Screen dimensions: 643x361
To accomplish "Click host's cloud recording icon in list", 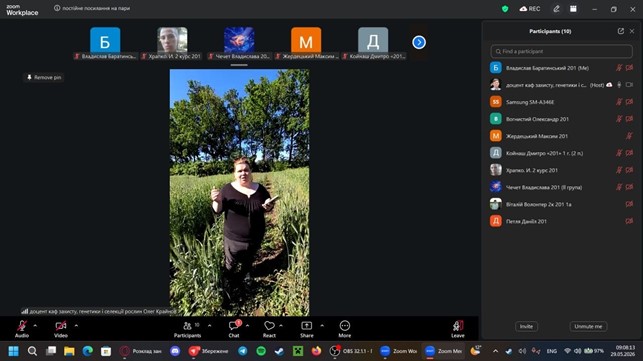I will 609,85.
